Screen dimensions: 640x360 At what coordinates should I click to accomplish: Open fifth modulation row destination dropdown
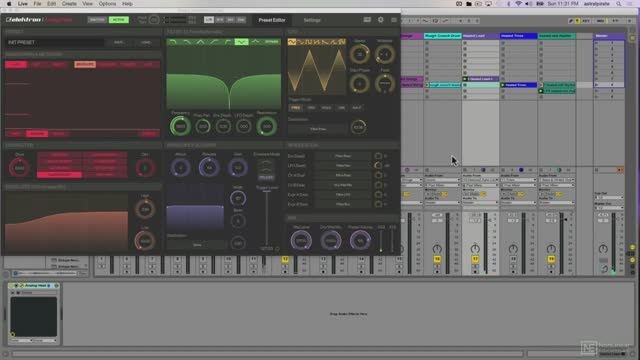(343, 195)
